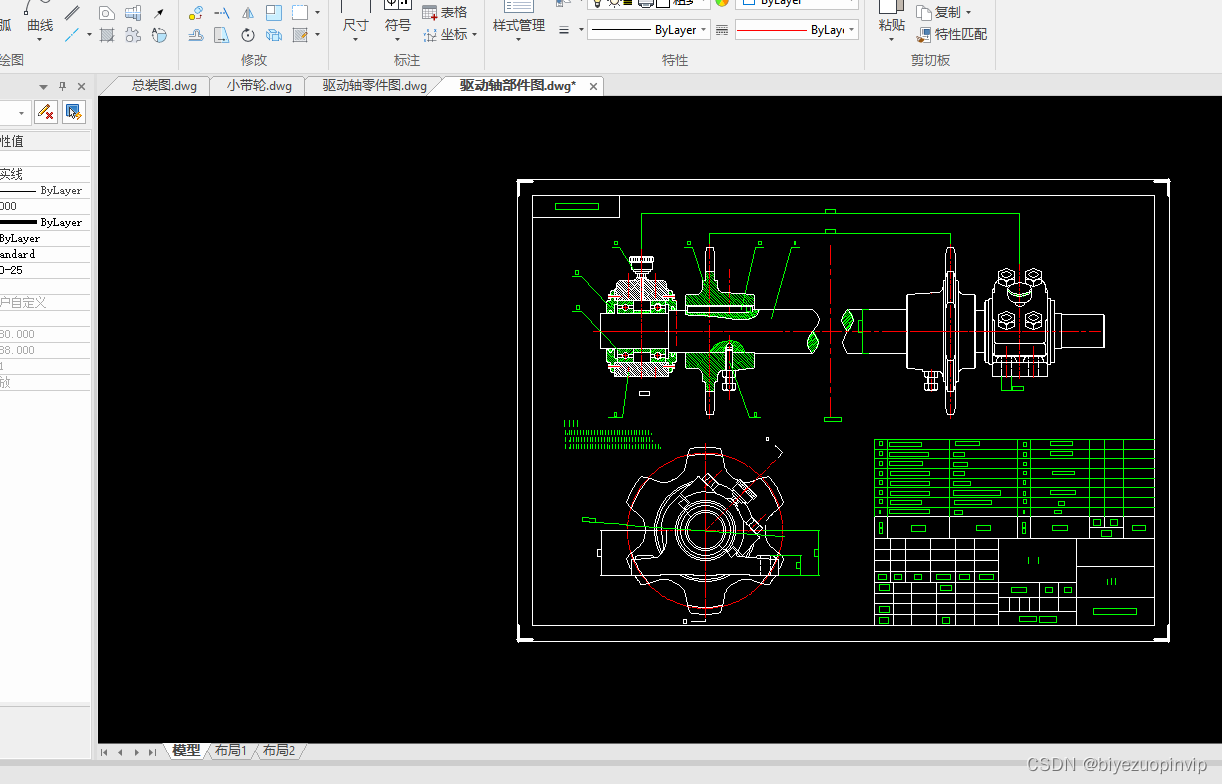Select the dashed rectangle array tool

pyautogui.click(x=300, y=13)
